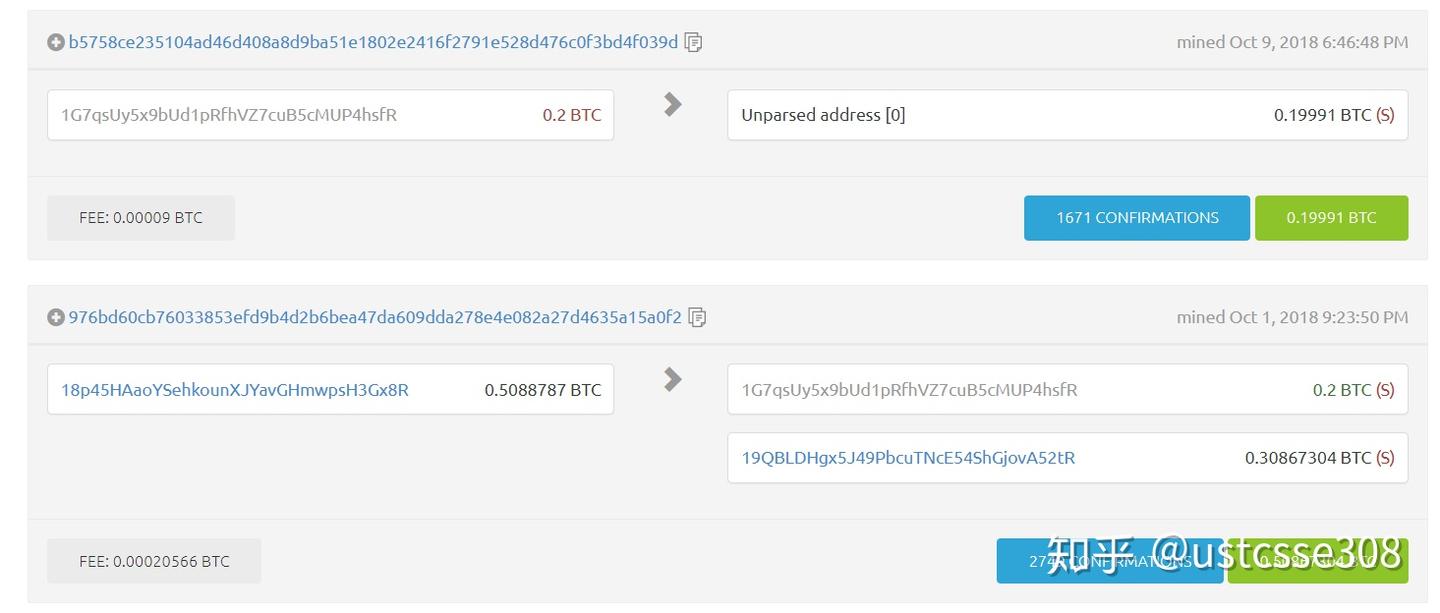Copy transaction hash 976bd60c to clipboard
Image resolution: width=1440 pixels, height=613 pixels.
point(697,317)
